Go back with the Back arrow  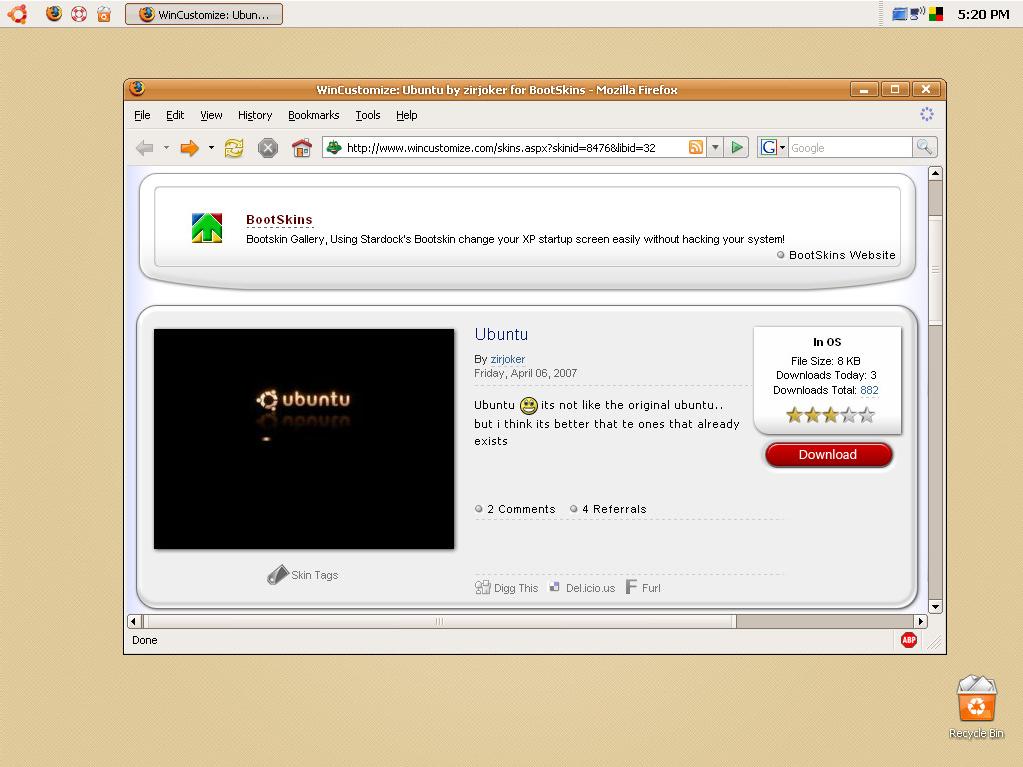[x=145, y=148]
